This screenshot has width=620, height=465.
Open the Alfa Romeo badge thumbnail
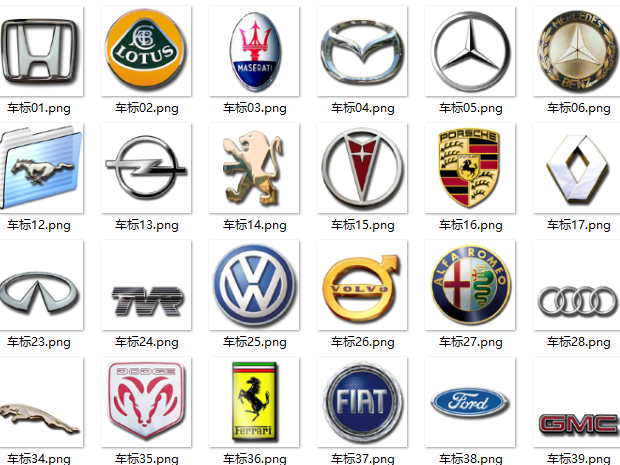tap(470, 285)
